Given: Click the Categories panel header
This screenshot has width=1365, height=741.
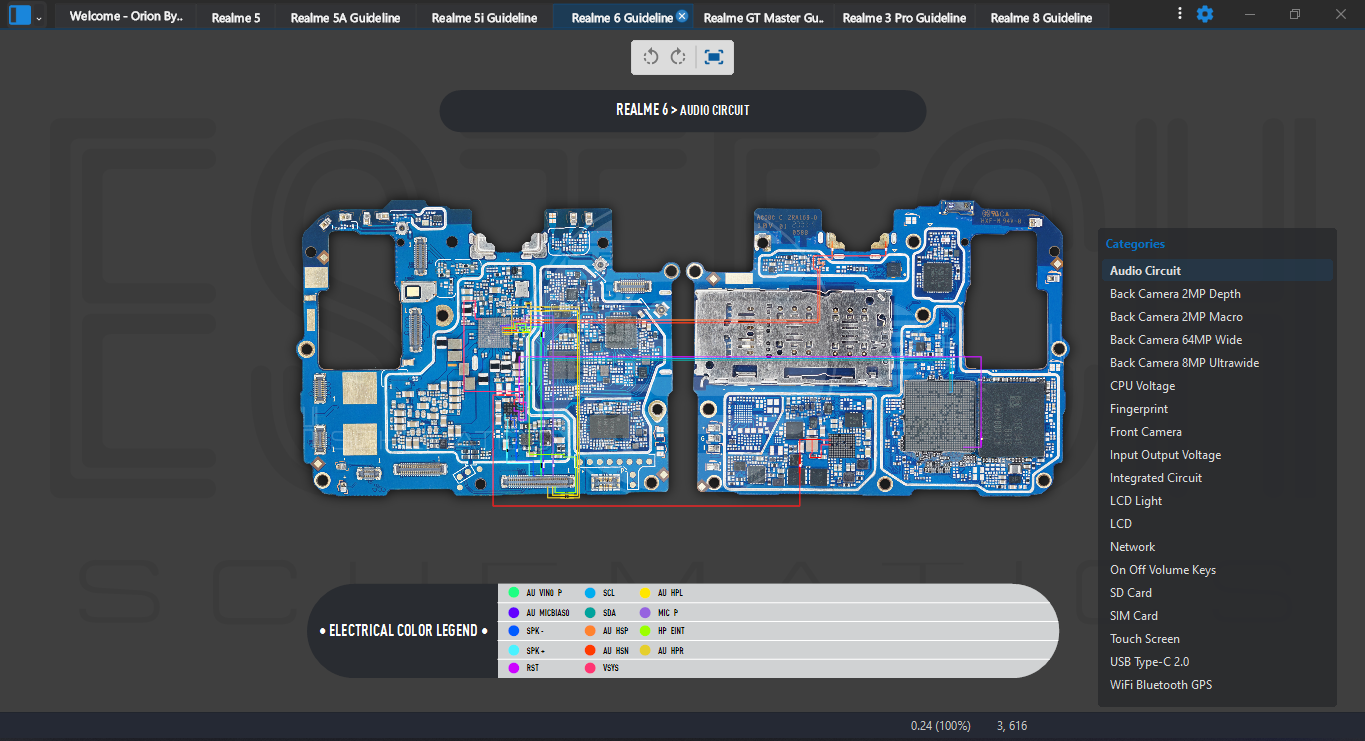Looking at the screenshot, I should [1135, 244].
